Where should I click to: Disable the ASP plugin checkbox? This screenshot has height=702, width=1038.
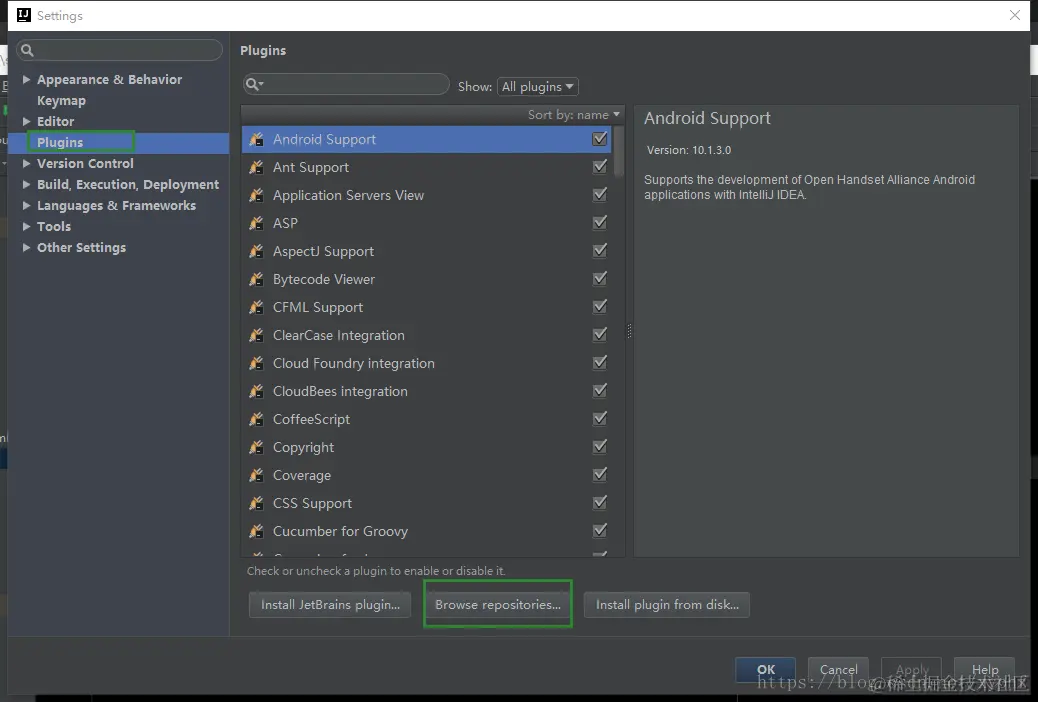pyautogui.click(x=600, y=223)
